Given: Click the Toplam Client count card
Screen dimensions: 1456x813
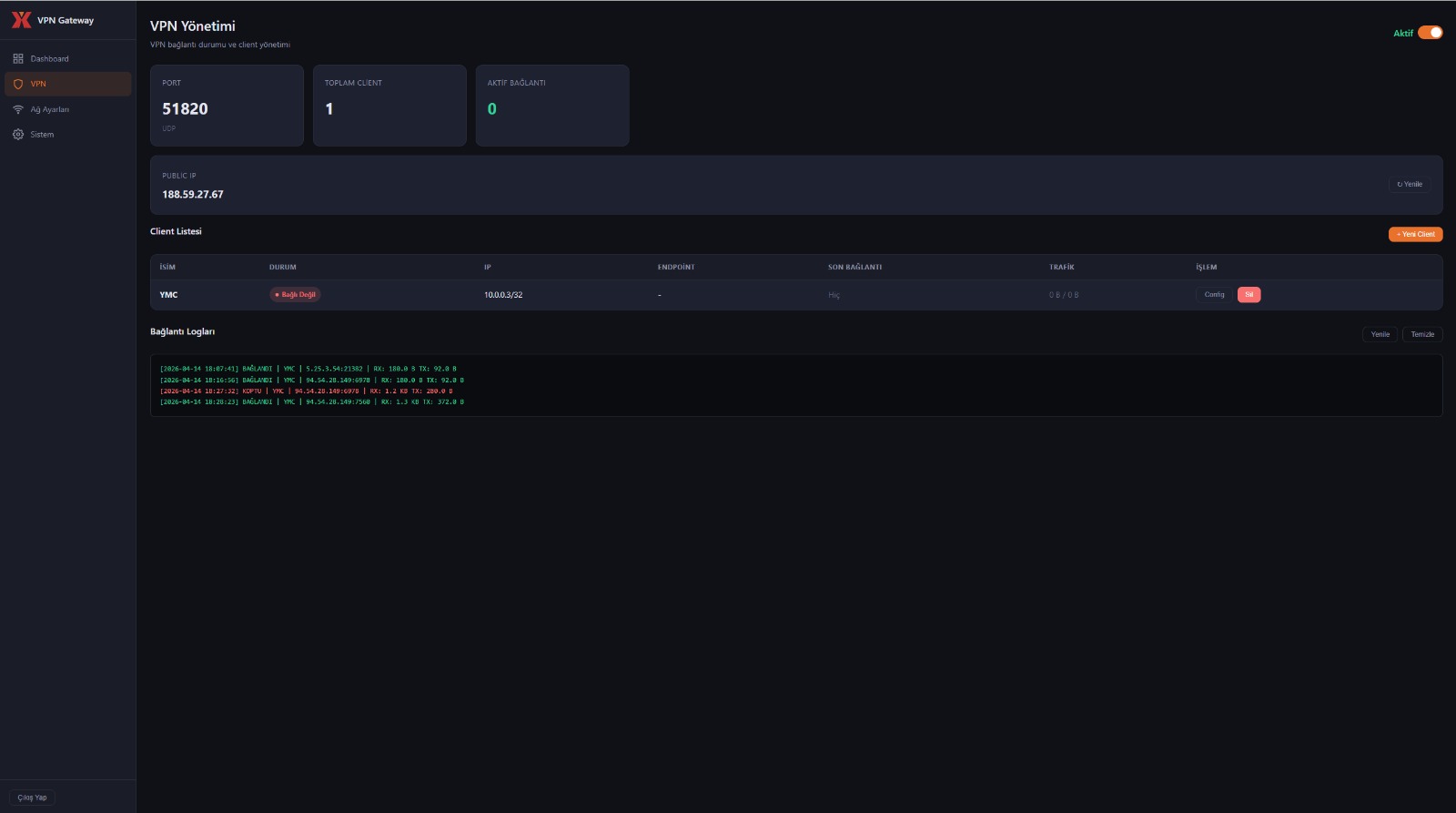Looking at the screenshot, I should click(389, 106).
